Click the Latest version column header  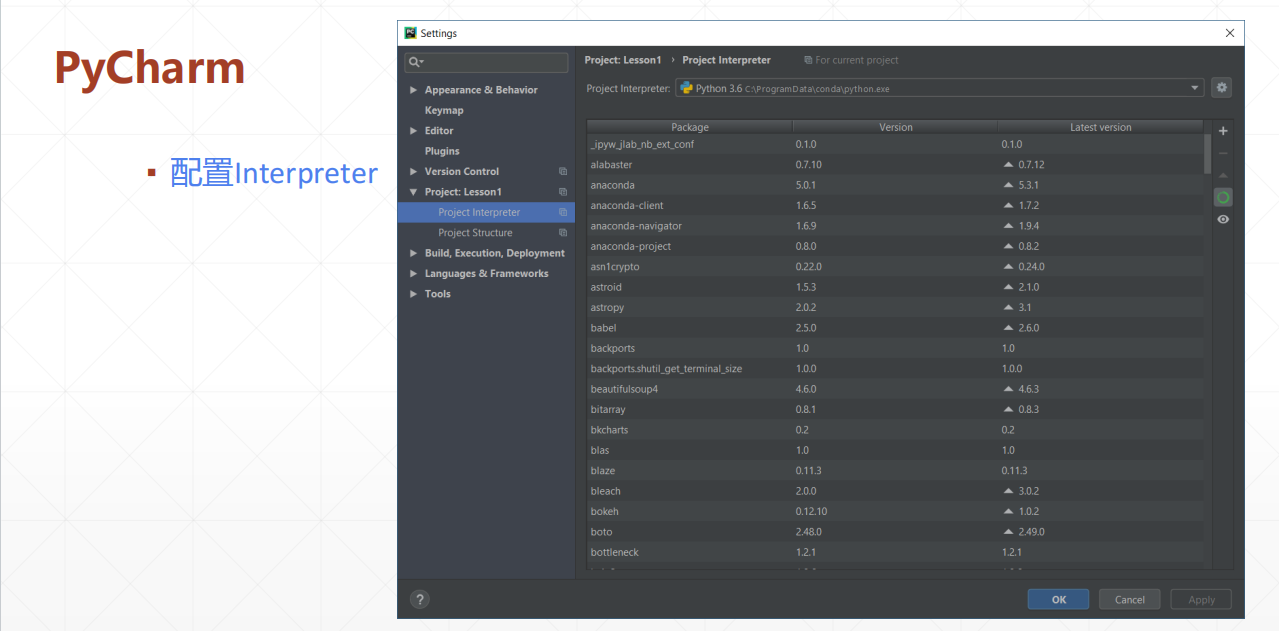[1100, 127]
